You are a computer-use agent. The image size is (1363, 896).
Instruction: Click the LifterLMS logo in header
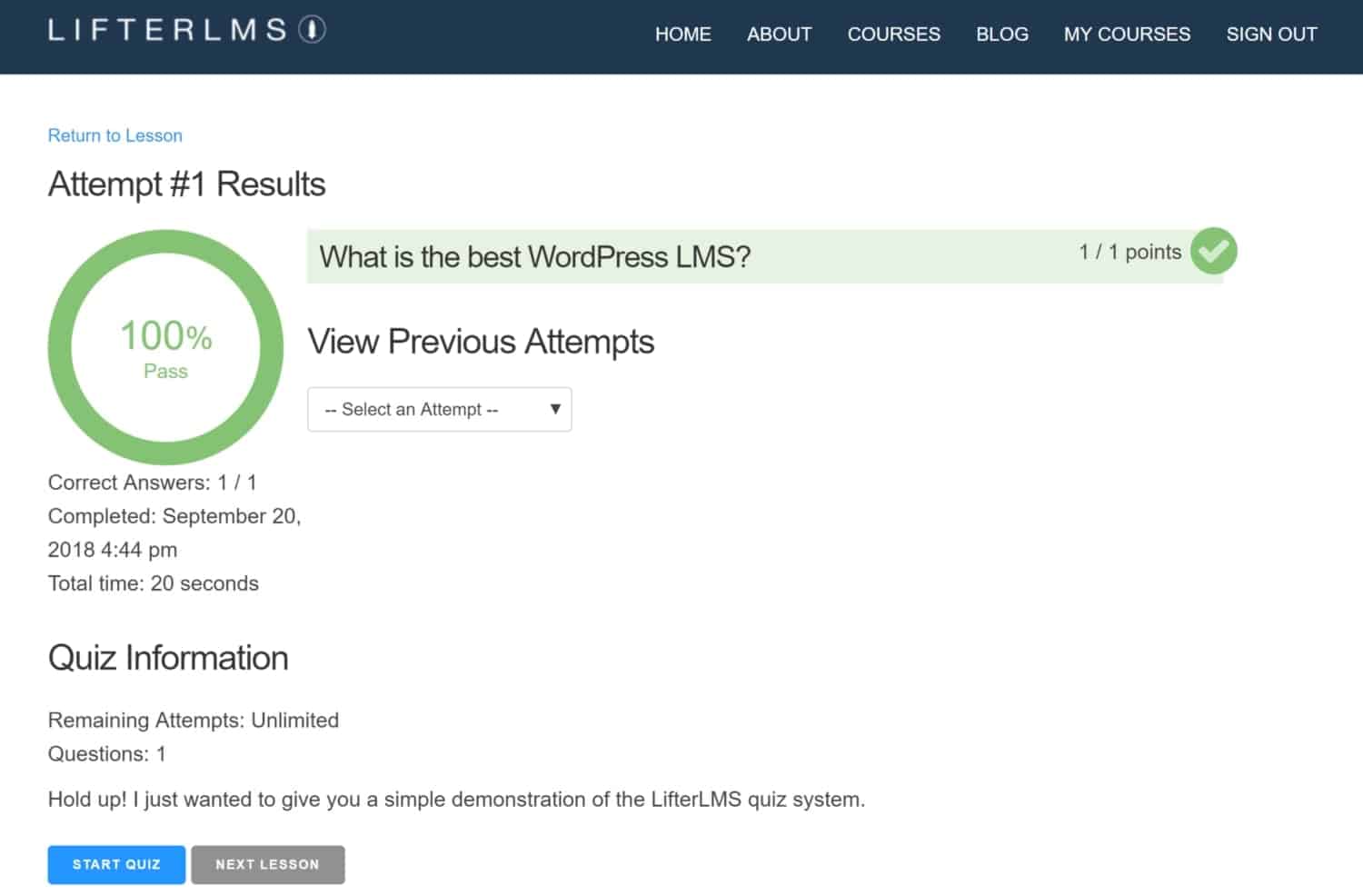click(186, 30)
